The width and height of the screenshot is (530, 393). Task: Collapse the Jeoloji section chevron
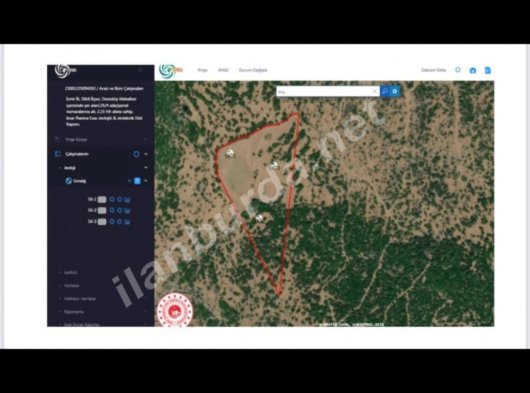click(x=146, y=168)
